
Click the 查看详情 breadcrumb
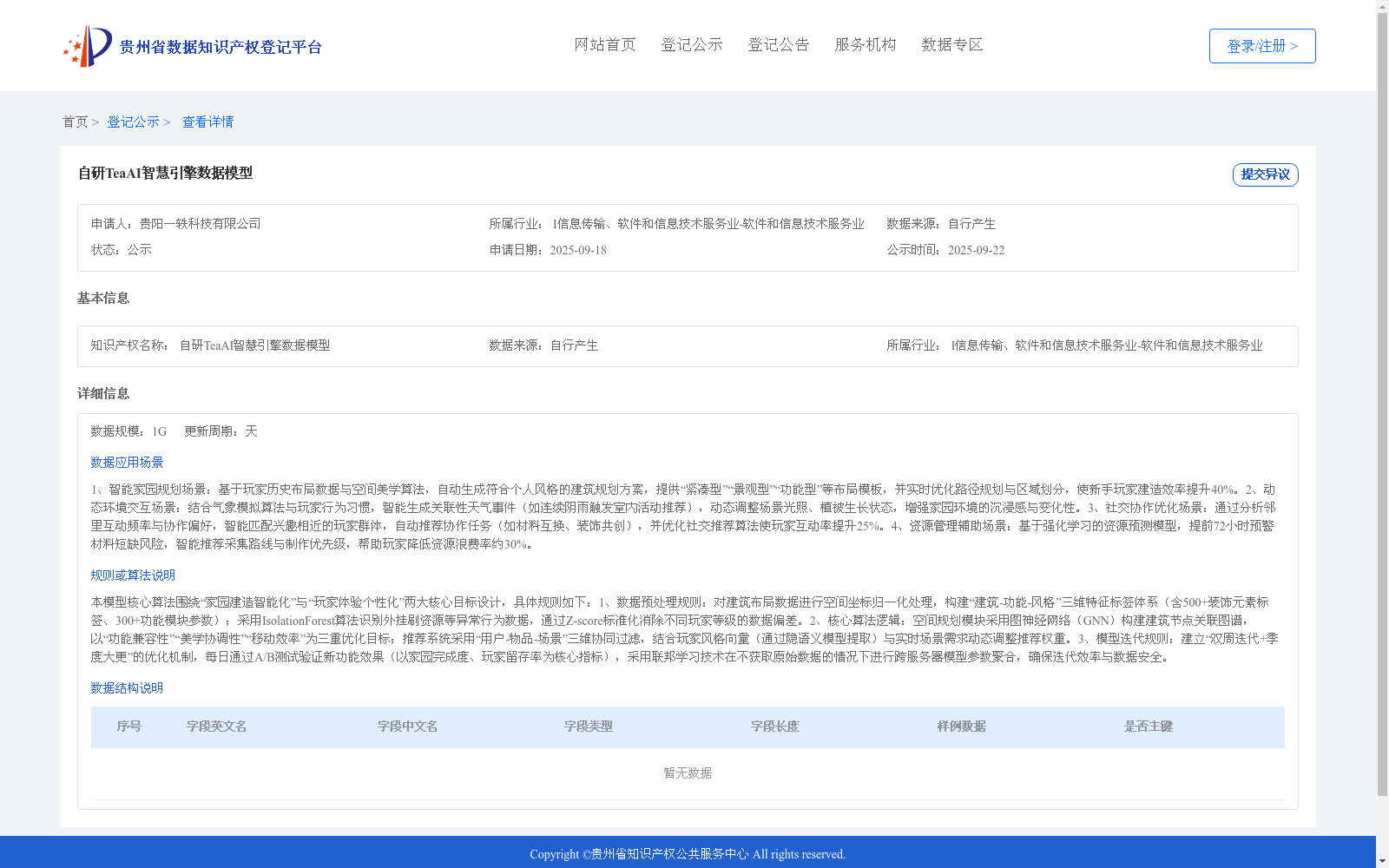point(207,122)
